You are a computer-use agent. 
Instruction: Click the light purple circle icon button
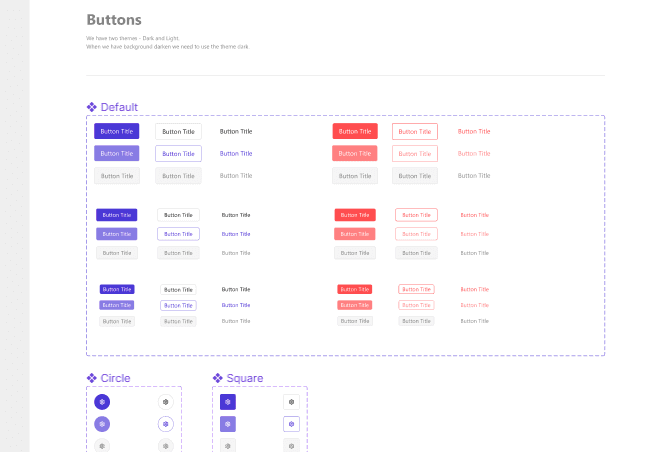coord(102,424)
